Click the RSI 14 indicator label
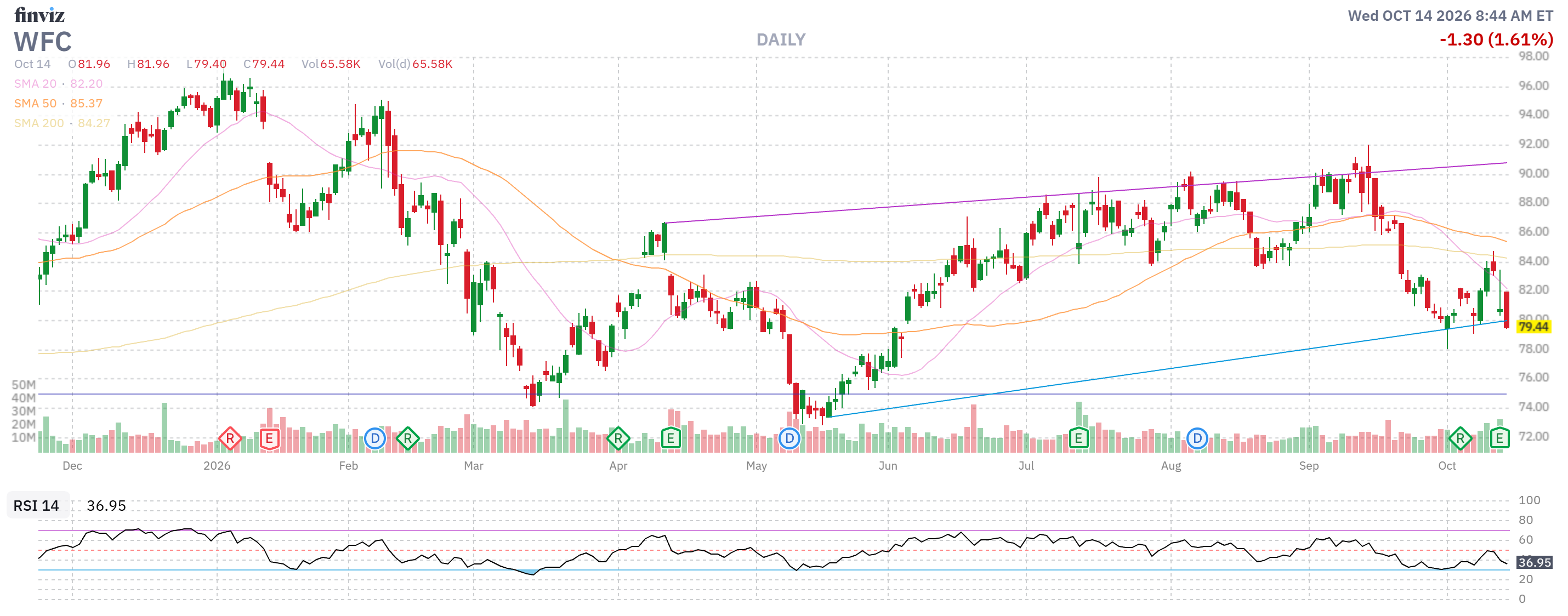1568x616 pixels. [37, 506]
